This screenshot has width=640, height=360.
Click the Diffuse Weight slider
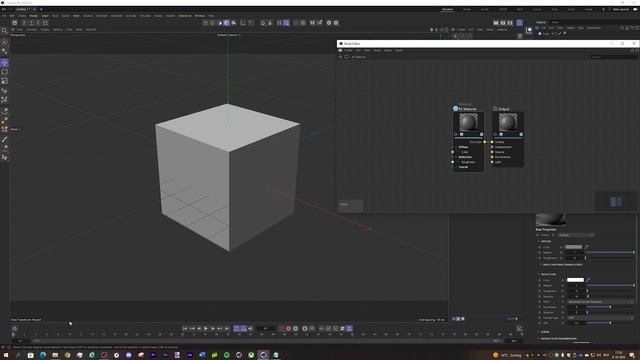610,252
